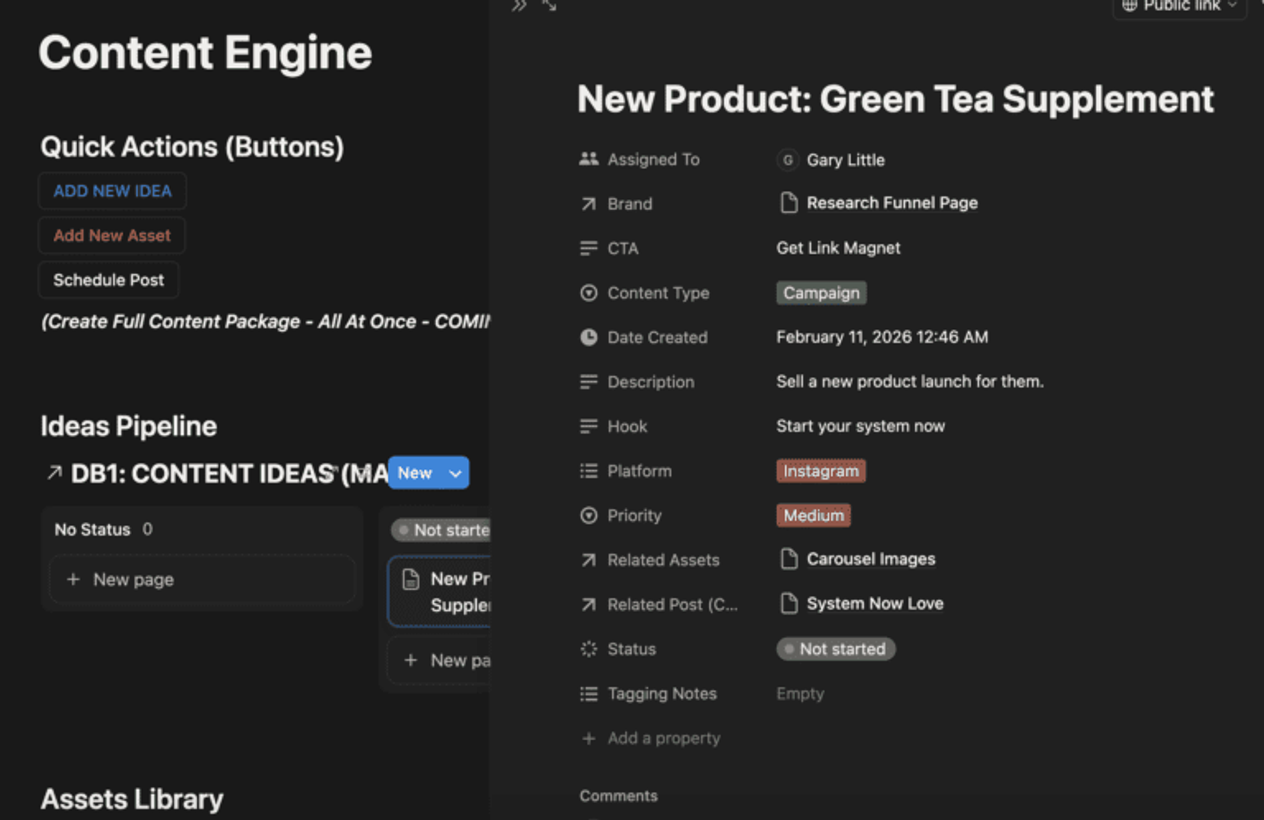Click the empty Tagging Notes field
The width and height of the screenshot is (1264, 820).
tap(800, 693)
